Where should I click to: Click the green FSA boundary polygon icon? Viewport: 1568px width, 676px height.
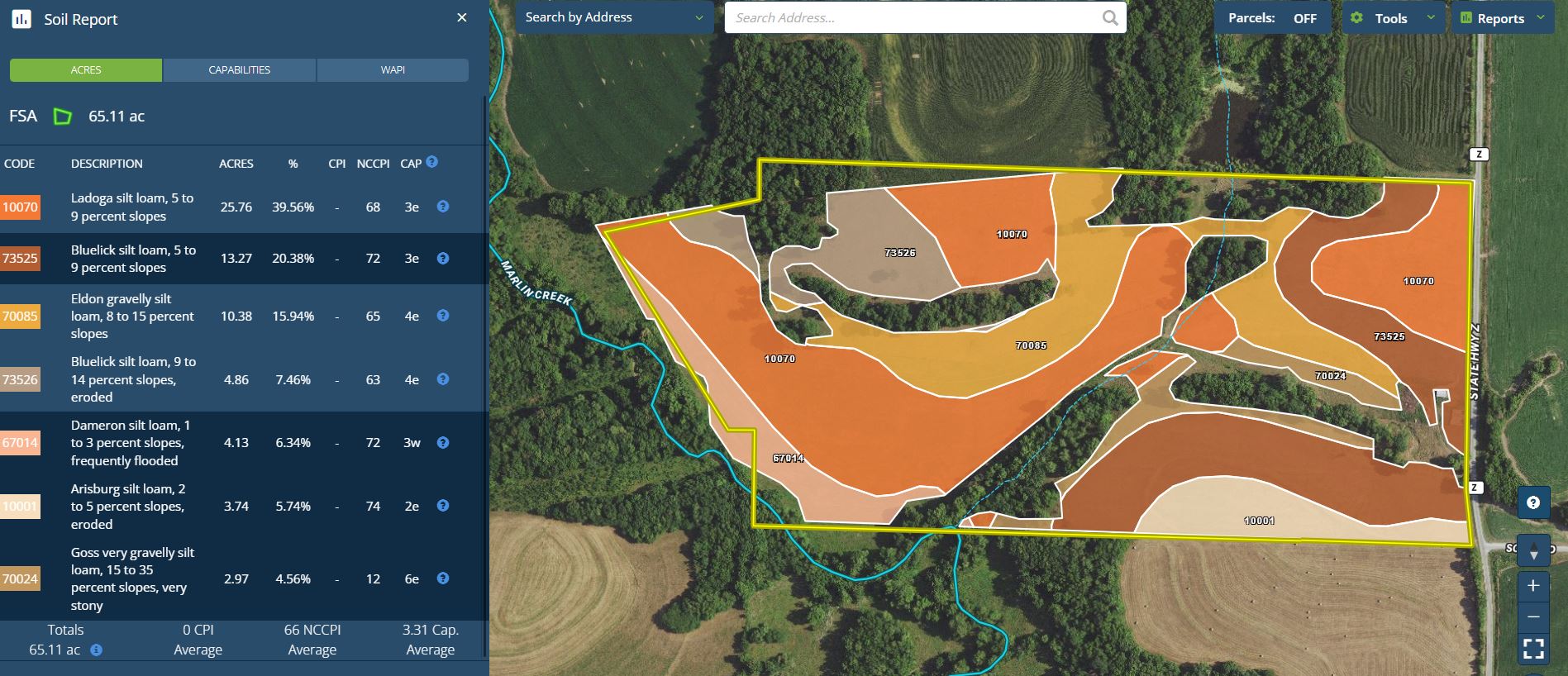(63, 117)
